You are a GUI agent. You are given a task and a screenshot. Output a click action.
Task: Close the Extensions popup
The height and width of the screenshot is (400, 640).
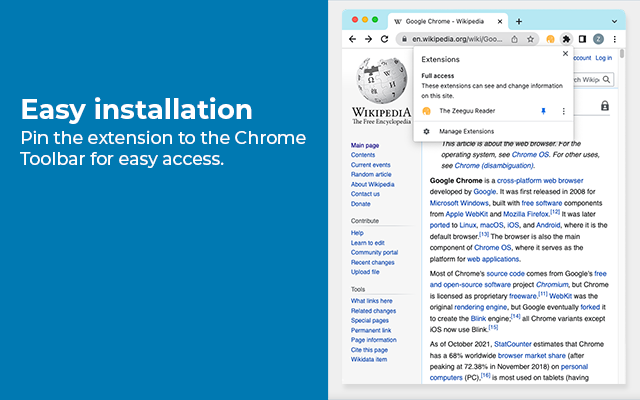tap(565, 53)
